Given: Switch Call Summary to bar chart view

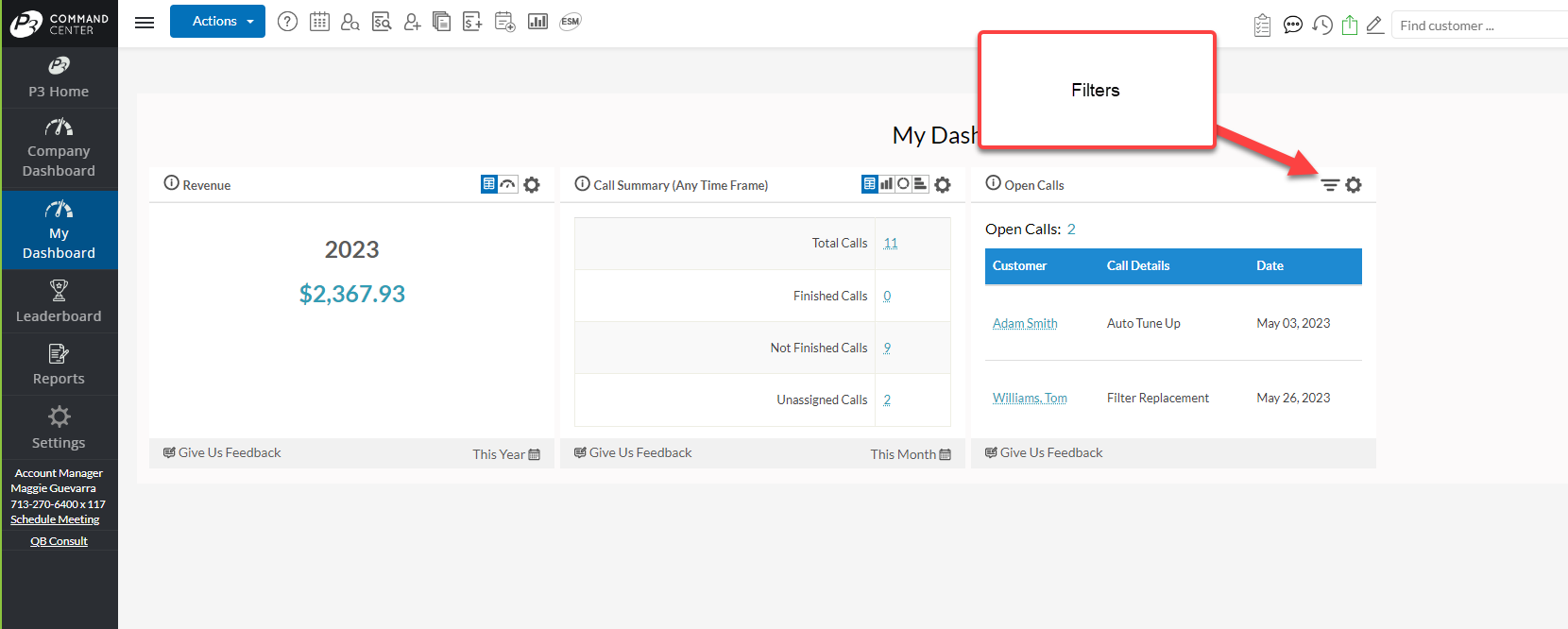Looking at the screenshot, I should 886,184.
